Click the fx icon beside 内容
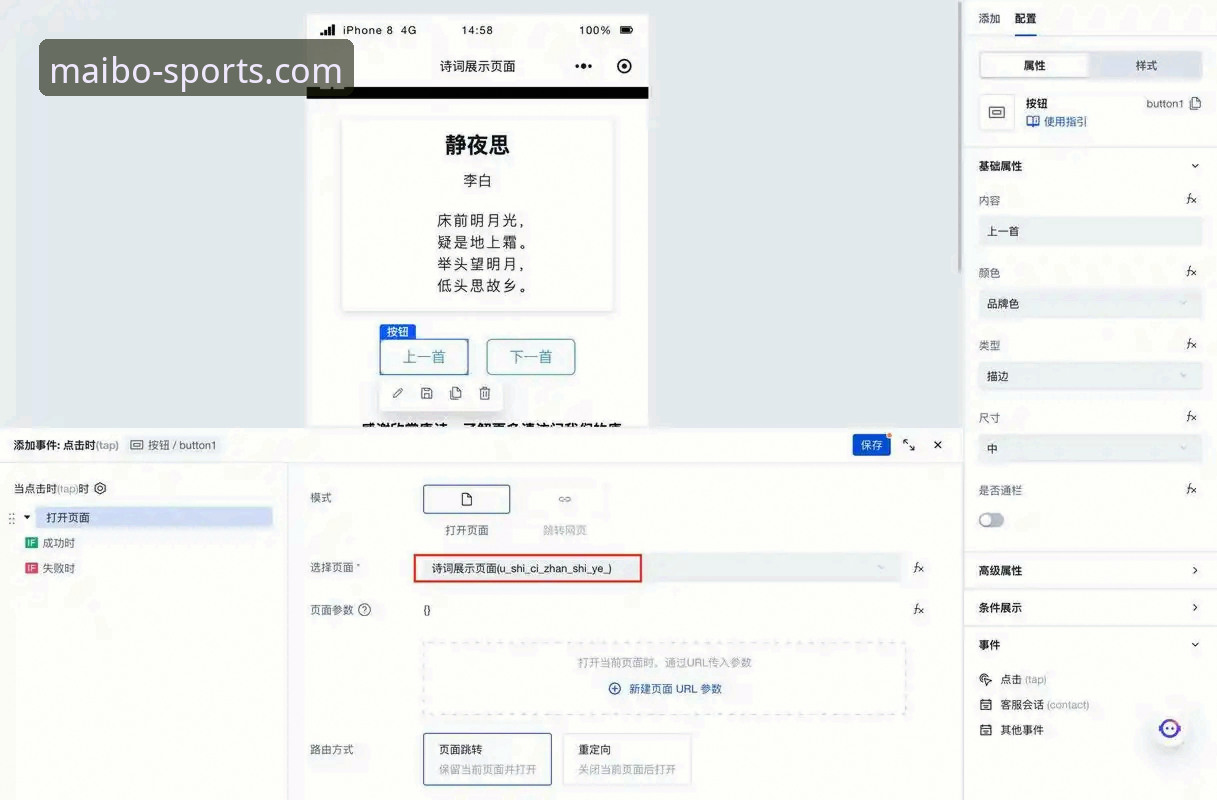 tap(1191, 200)
